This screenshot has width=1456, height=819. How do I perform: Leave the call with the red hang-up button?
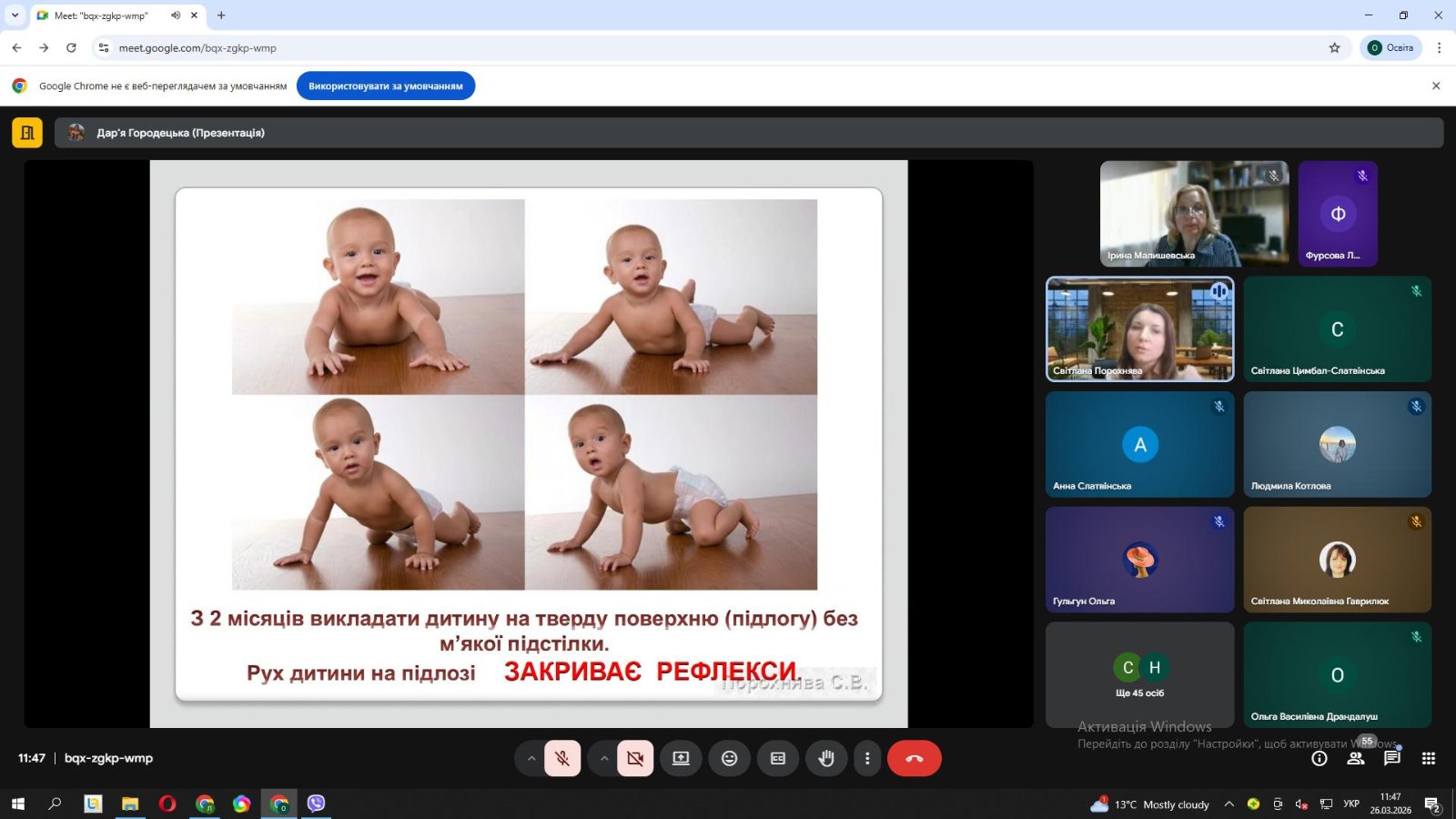click(914, 758)
